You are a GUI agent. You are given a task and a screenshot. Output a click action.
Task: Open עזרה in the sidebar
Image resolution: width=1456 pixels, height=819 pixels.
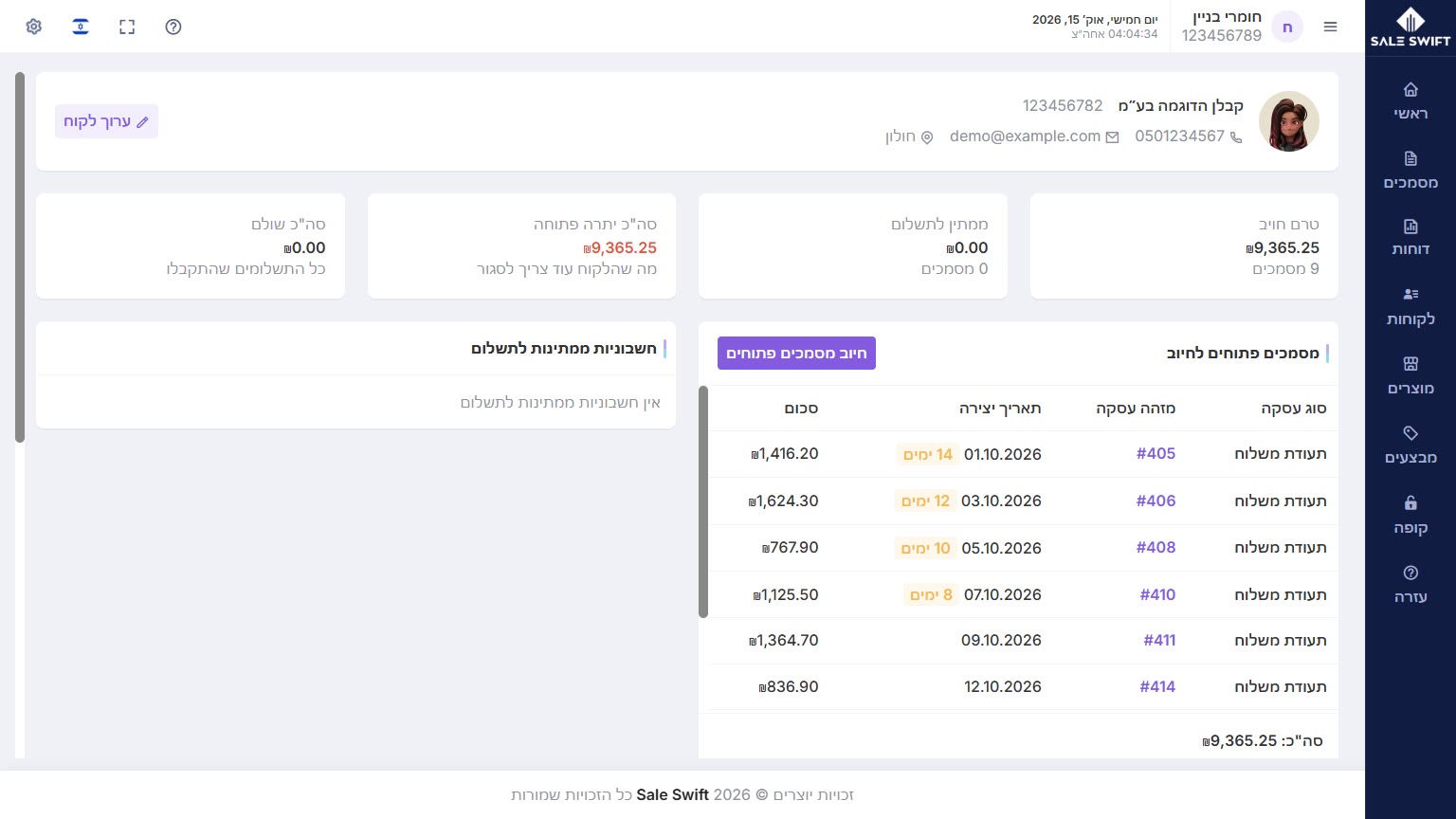click(x=1410, y=584)
